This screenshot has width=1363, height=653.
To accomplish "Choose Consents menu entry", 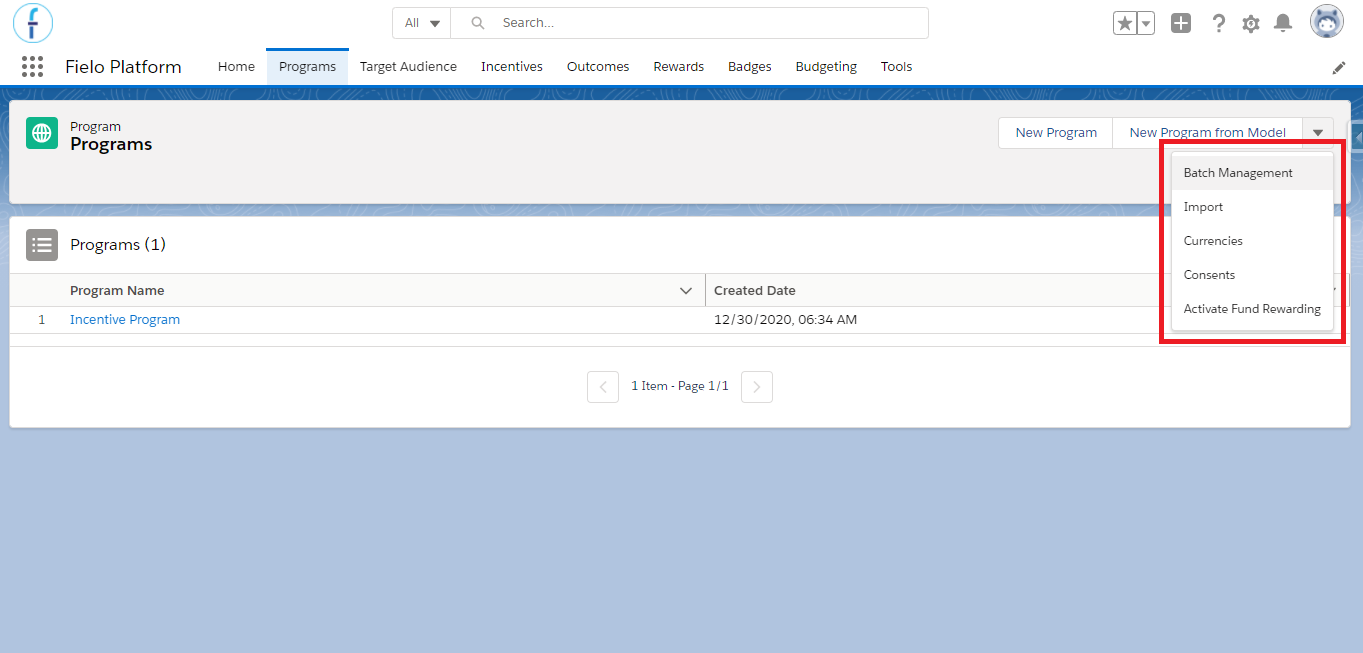I will pos(1252,275).
